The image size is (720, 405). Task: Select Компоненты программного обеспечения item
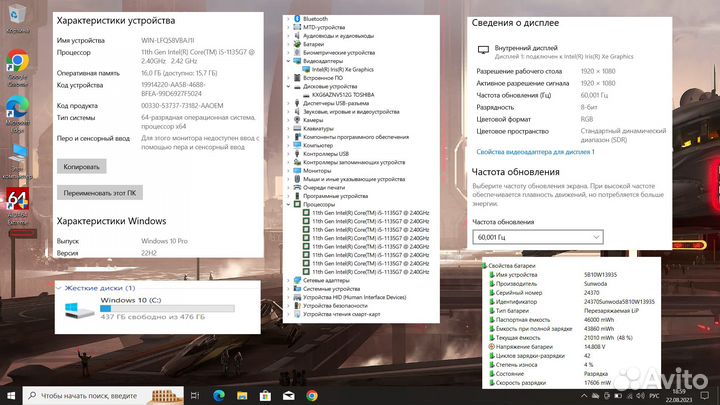356,137
